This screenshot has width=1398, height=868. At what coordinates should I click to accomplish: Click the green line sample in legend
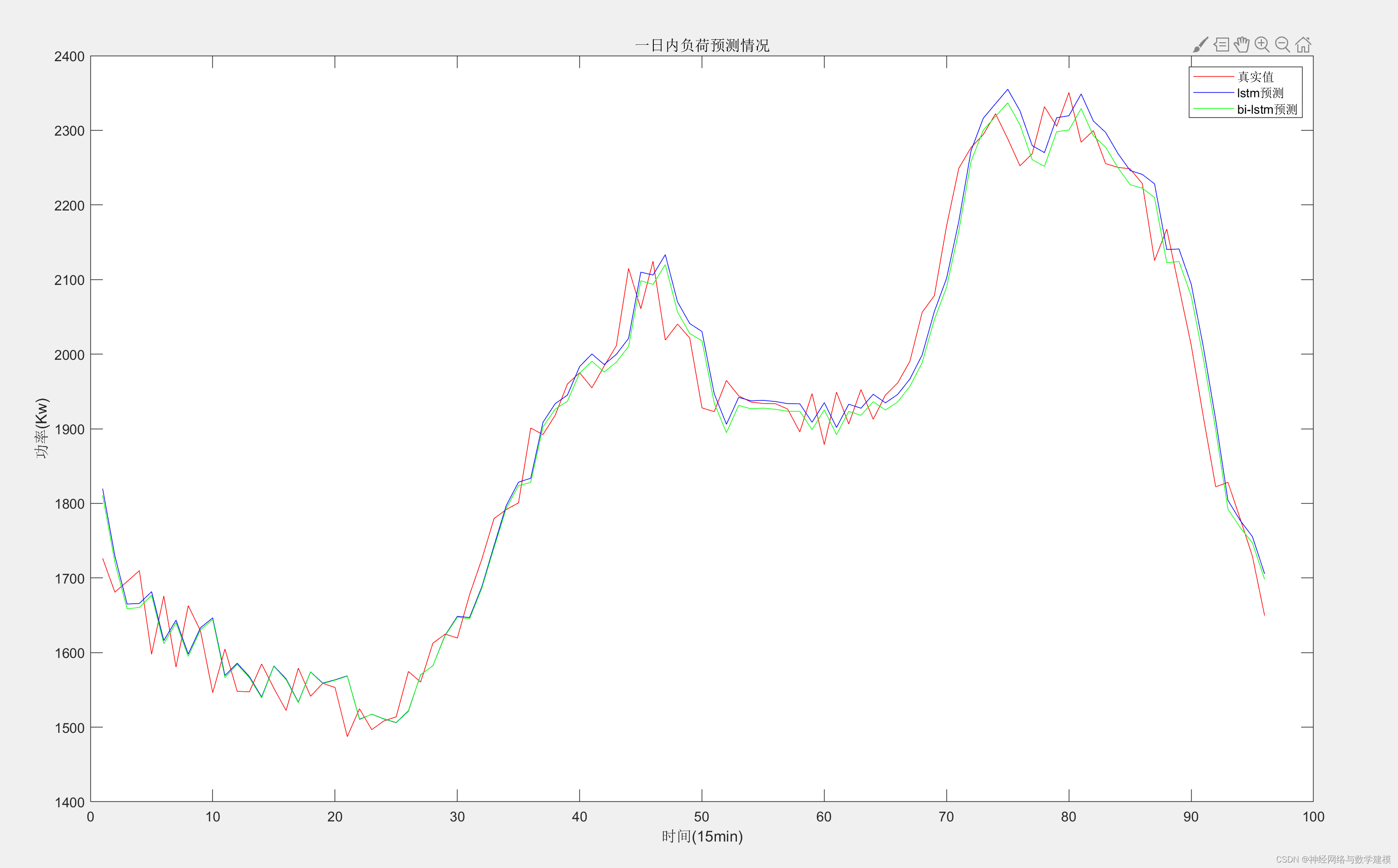(1213, 109)
